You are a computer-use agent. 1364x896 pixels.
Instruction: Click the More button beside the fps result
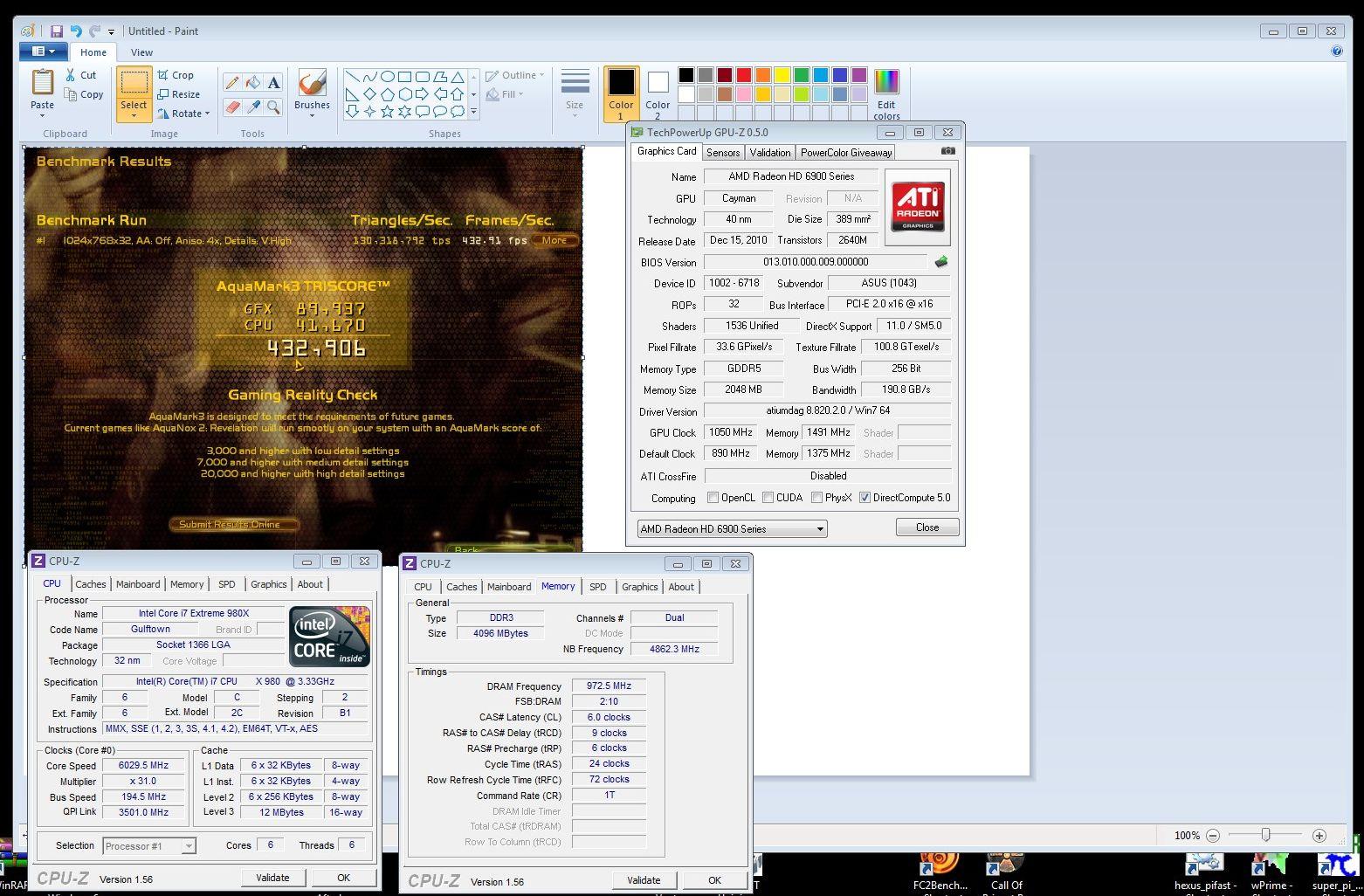click(x=555, y=240)
